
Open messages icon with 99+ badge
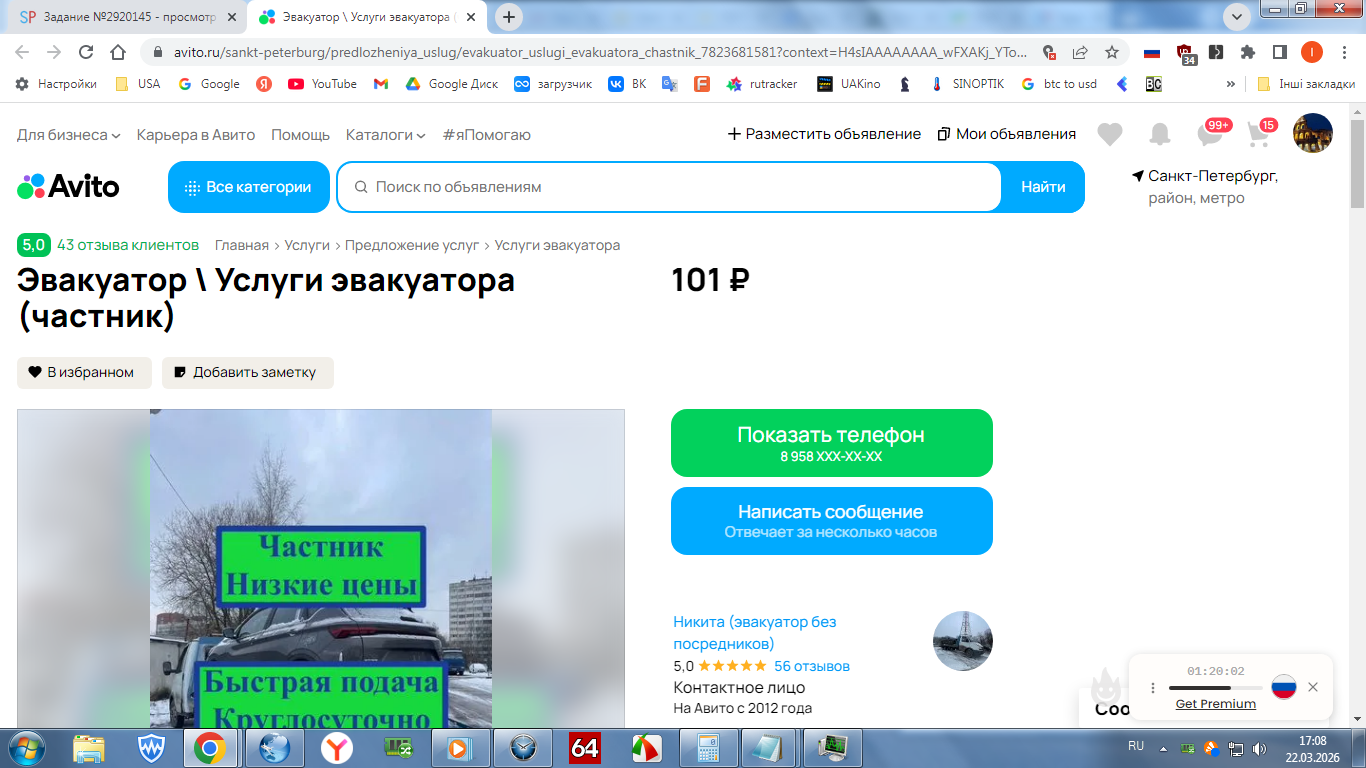(1211, 133)
